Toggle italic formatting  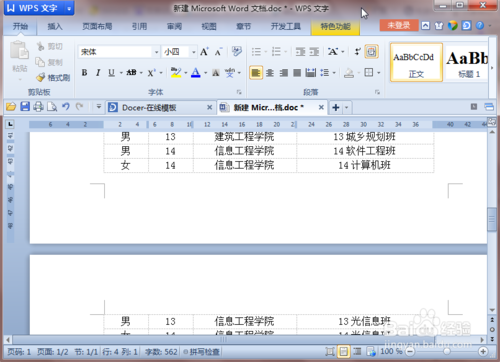click(98, 73)
